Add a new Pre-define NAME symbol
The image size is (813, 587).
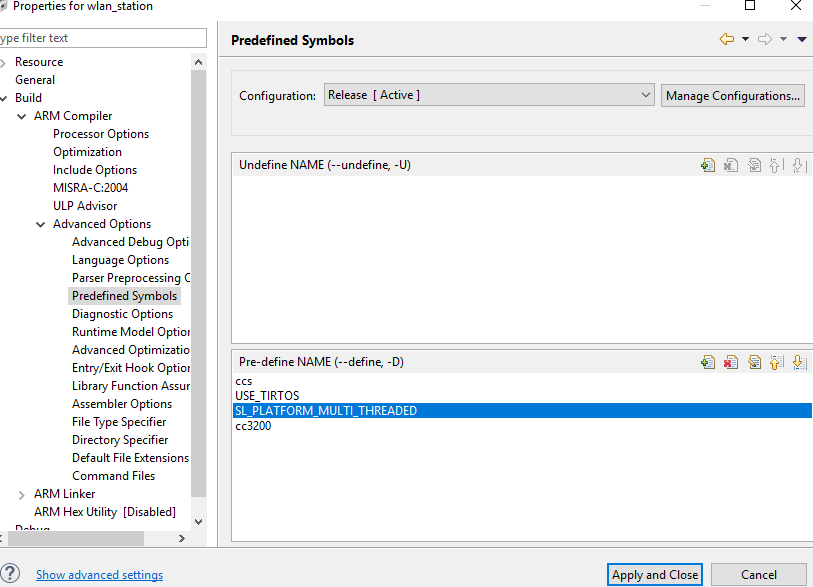708,362
